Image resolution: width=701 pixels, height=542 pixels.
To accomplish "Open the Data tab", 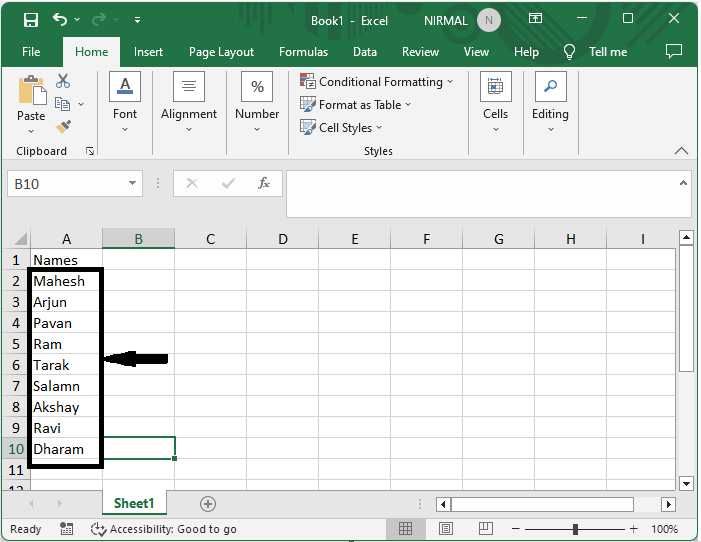I will coord(365,52).
